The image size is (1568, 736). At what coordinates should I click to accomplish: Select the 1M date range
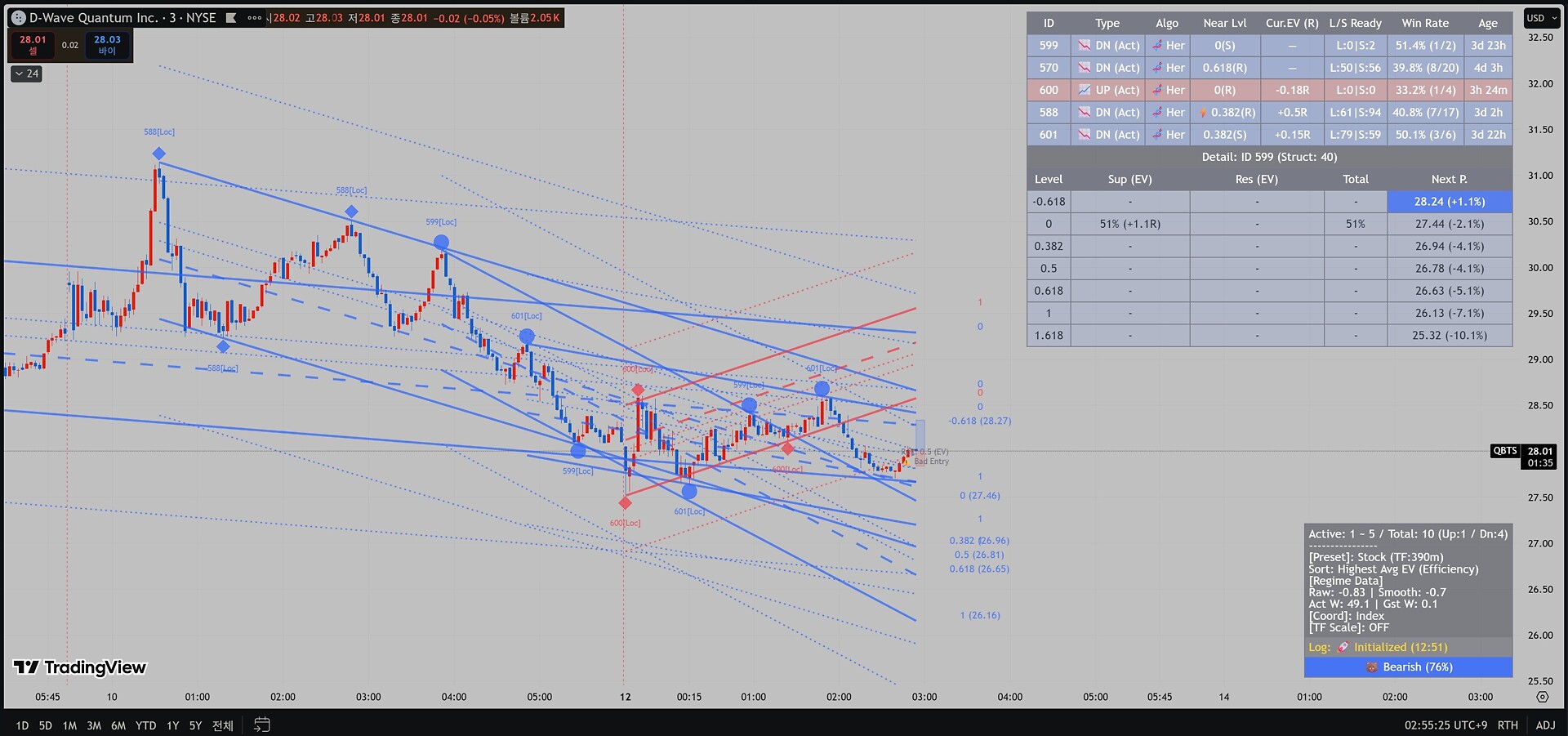pyautogui.click(x=69, y=725)
